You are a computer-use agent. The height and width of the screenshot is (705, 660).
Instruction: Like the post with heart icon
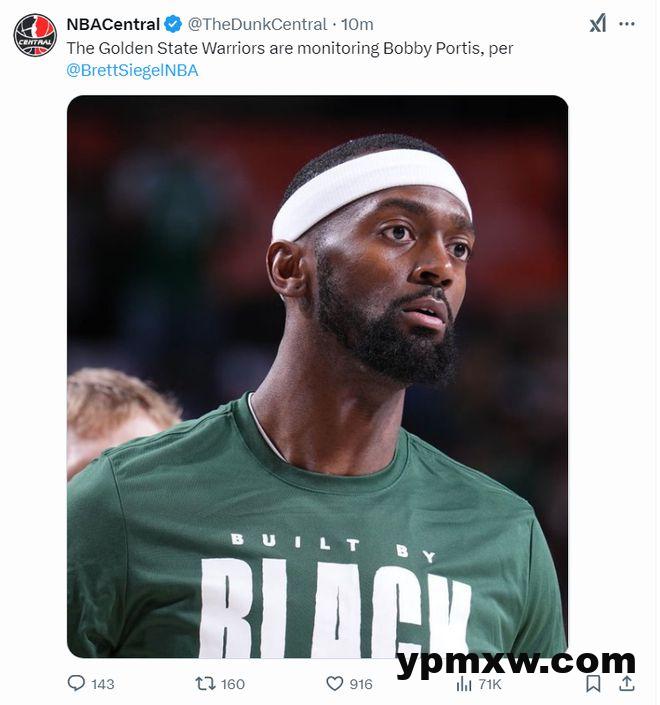coord(334,684)
